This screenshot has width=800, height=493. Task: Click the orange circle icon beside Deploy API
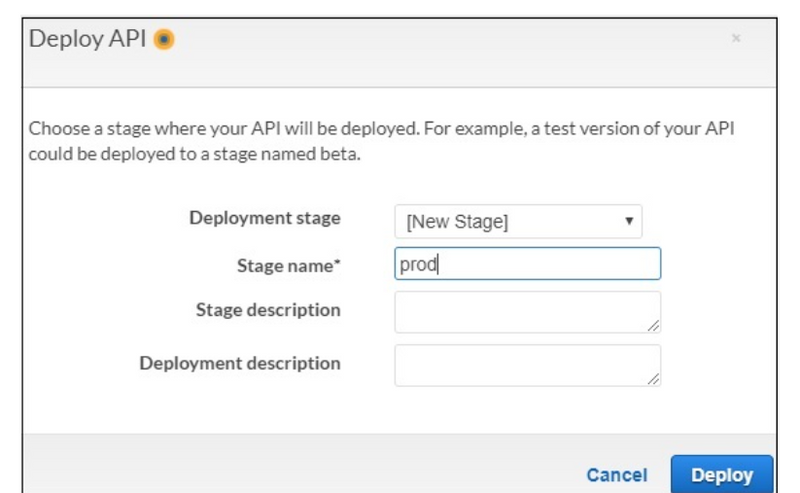[x=166, y=41]
